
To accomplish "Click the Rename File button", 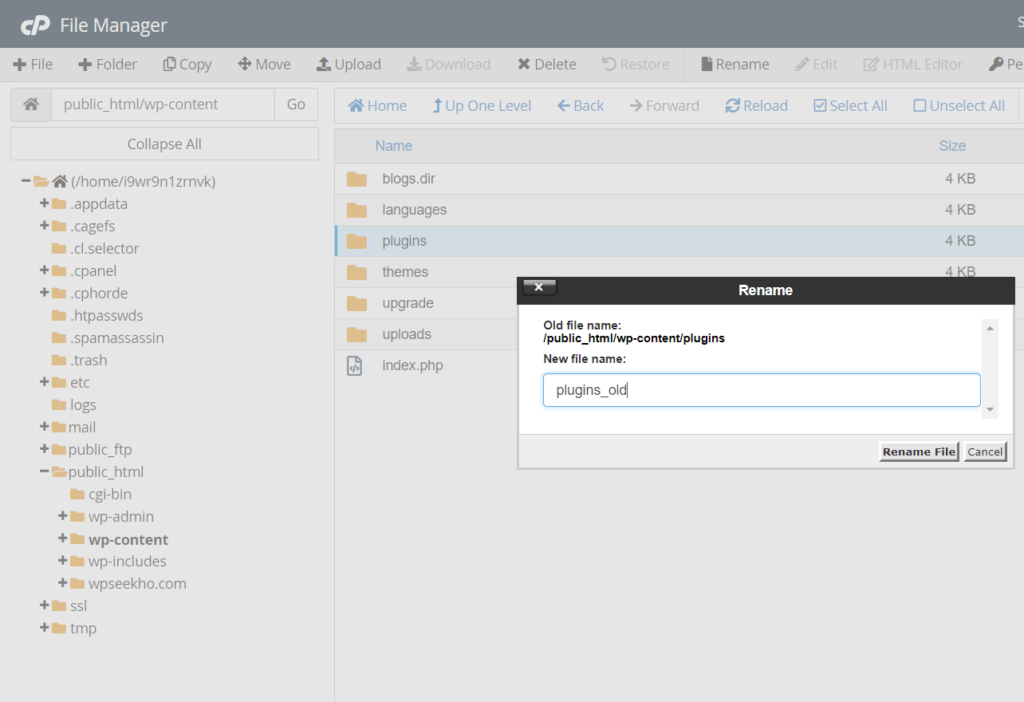I will pos(919,451).
